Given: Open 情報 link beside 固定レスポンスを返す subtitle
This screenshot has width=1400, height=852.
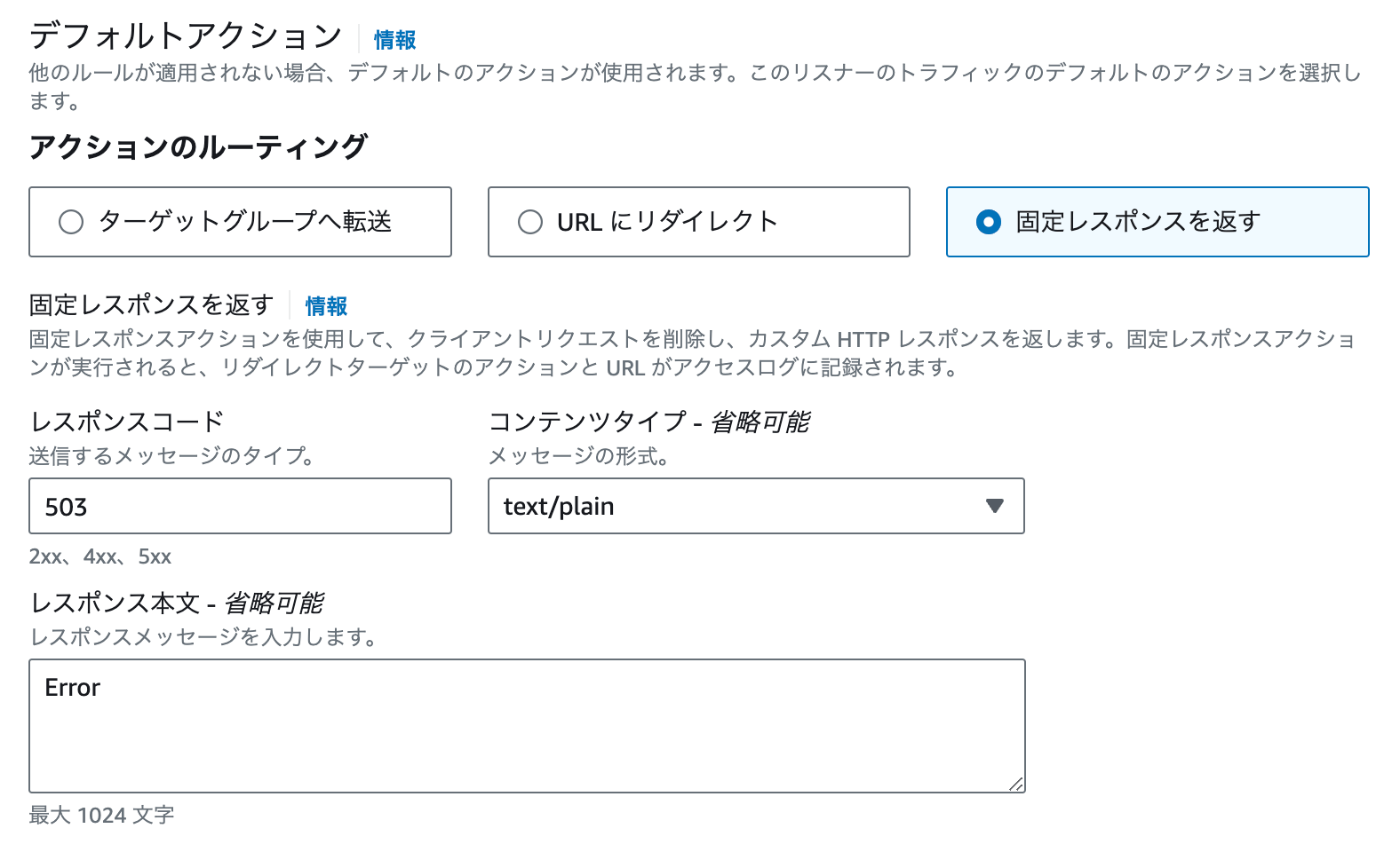Looking at the screenshot, I should click(x=327, y=306).
